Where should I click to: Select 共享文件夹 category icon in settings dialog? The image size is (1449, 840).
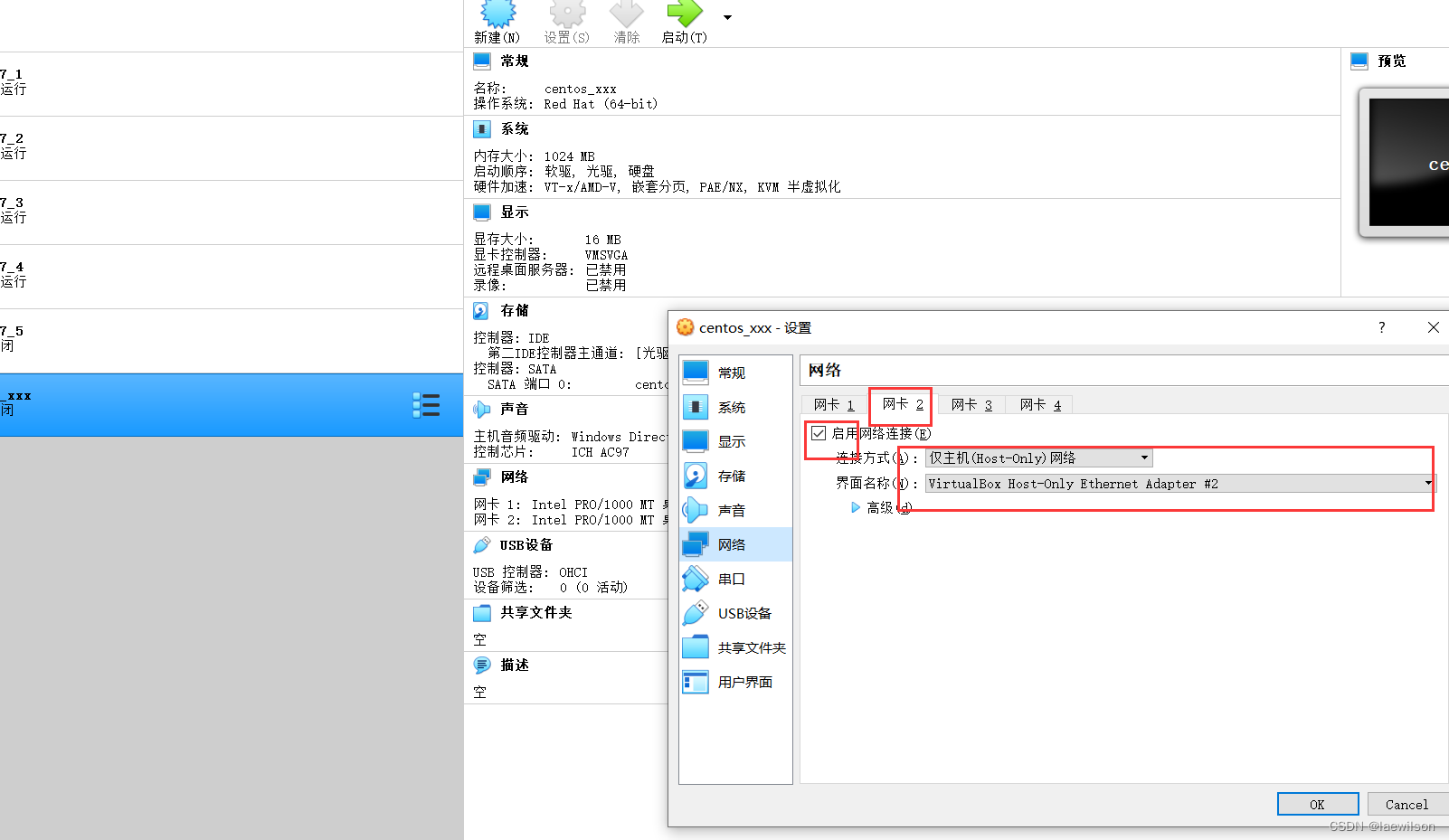(696, 647)
